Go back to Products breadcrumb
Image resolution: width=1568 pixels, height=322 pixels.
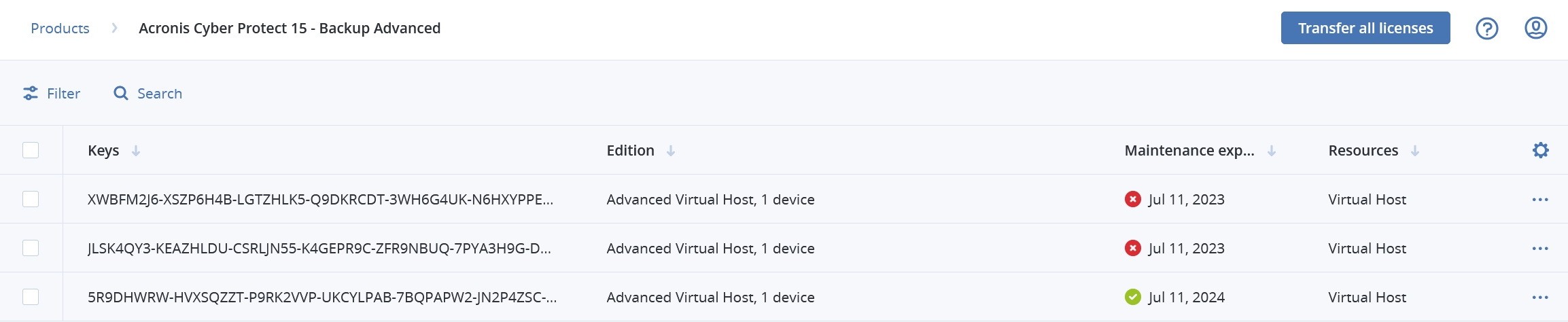point(60,29)
